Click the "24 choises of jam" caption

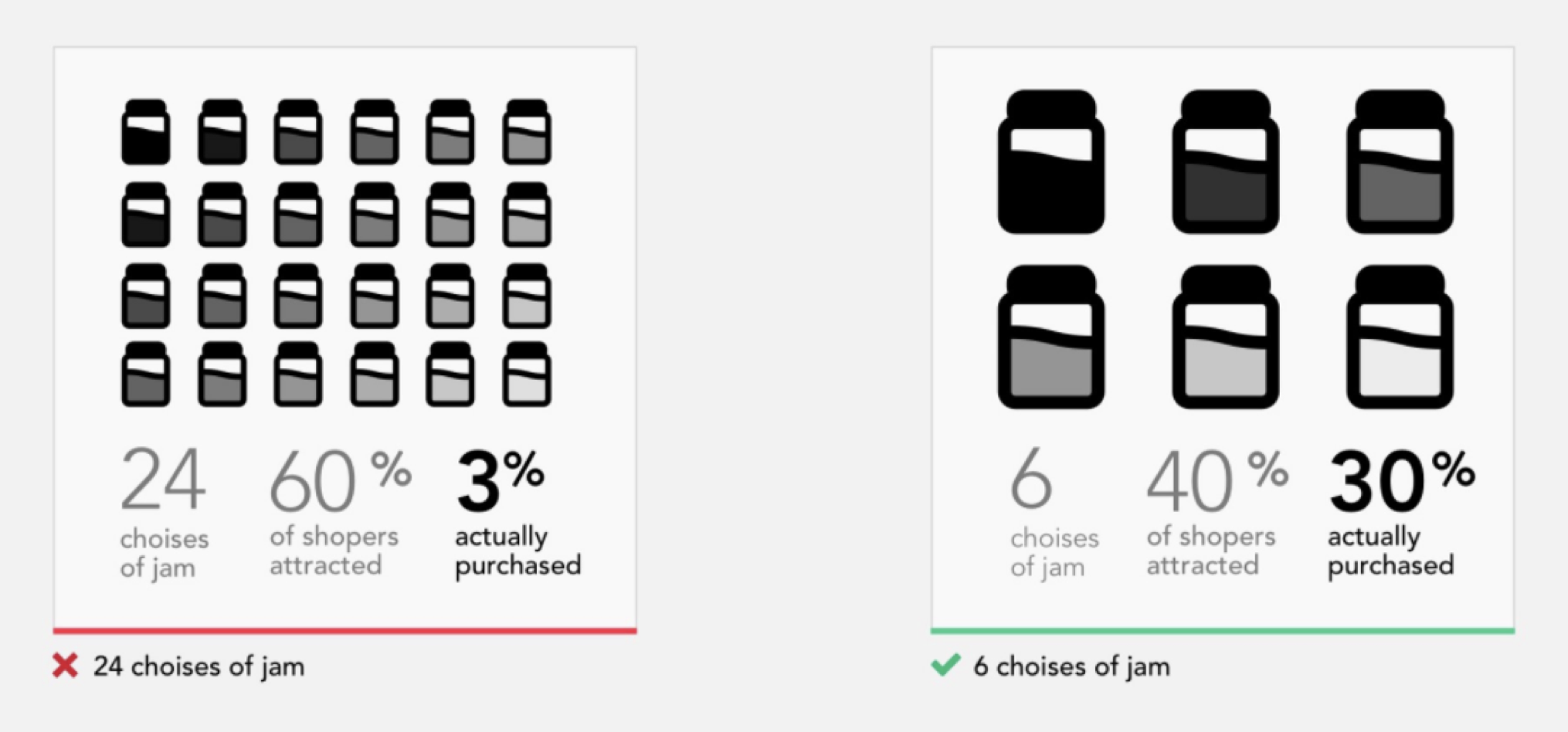click(199, 666)
